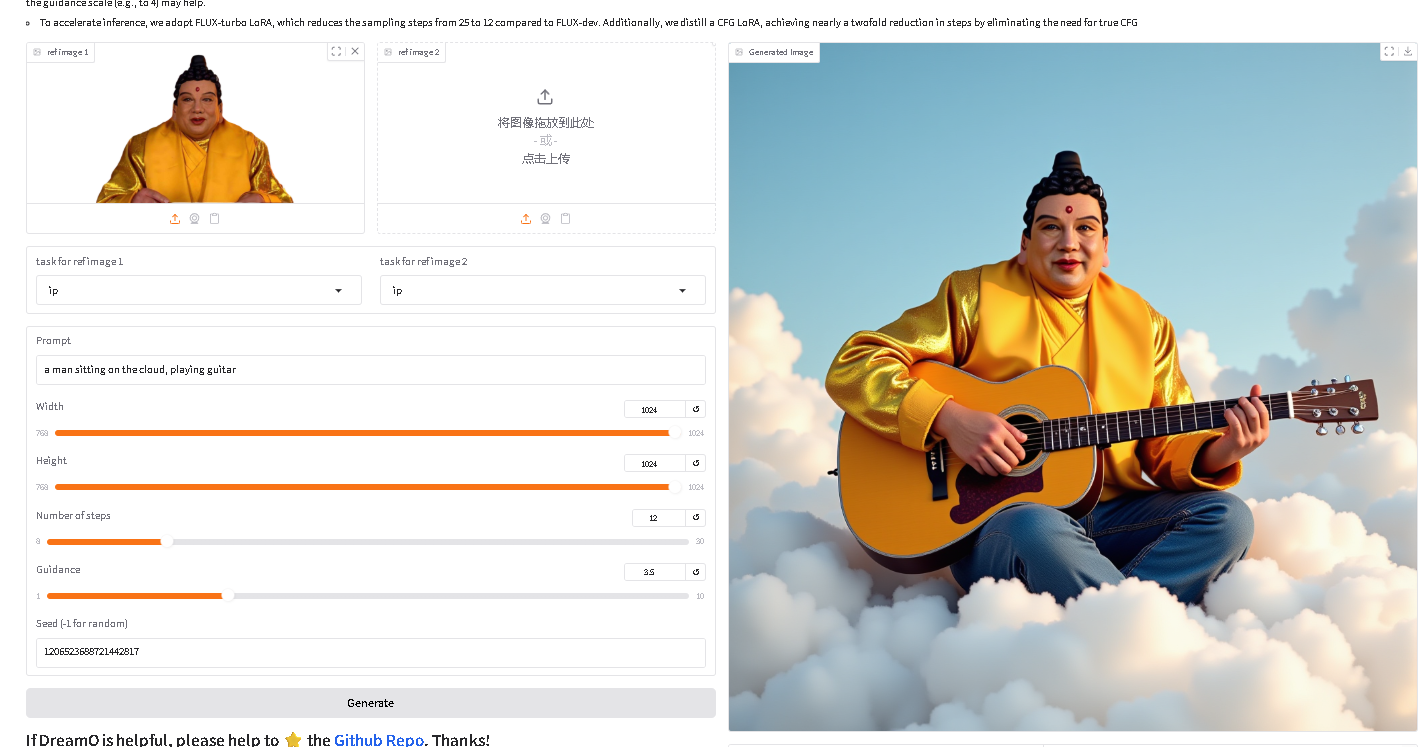Click the Height slider track
This screenshot has width=1427, height=747.
point(368,487)
